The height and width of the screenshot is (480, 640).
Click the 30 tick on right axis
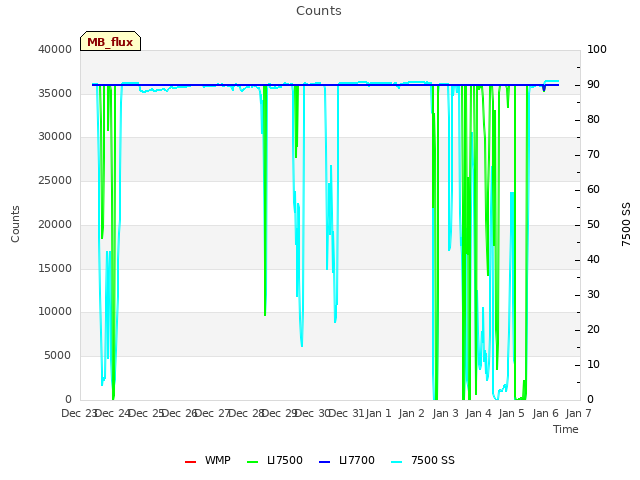pyautogui.click(x=593, y=295)
